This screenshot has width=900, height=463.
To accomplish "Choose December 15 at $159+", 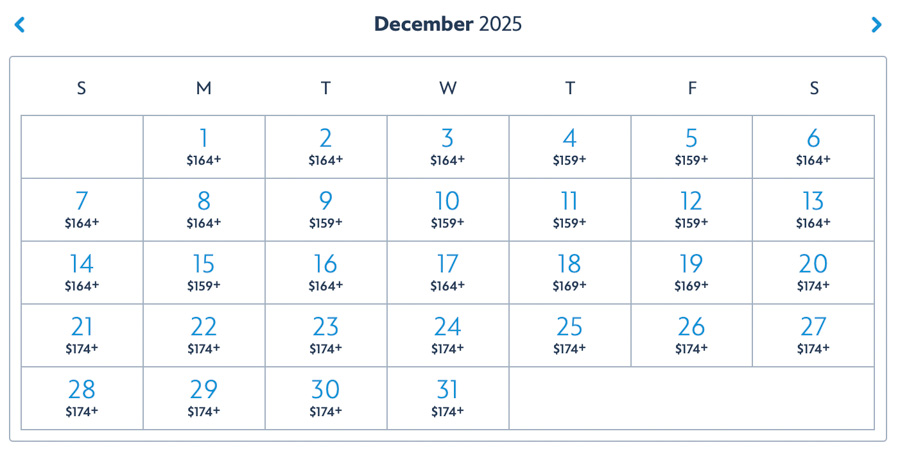I will click(x=204, y=272).
